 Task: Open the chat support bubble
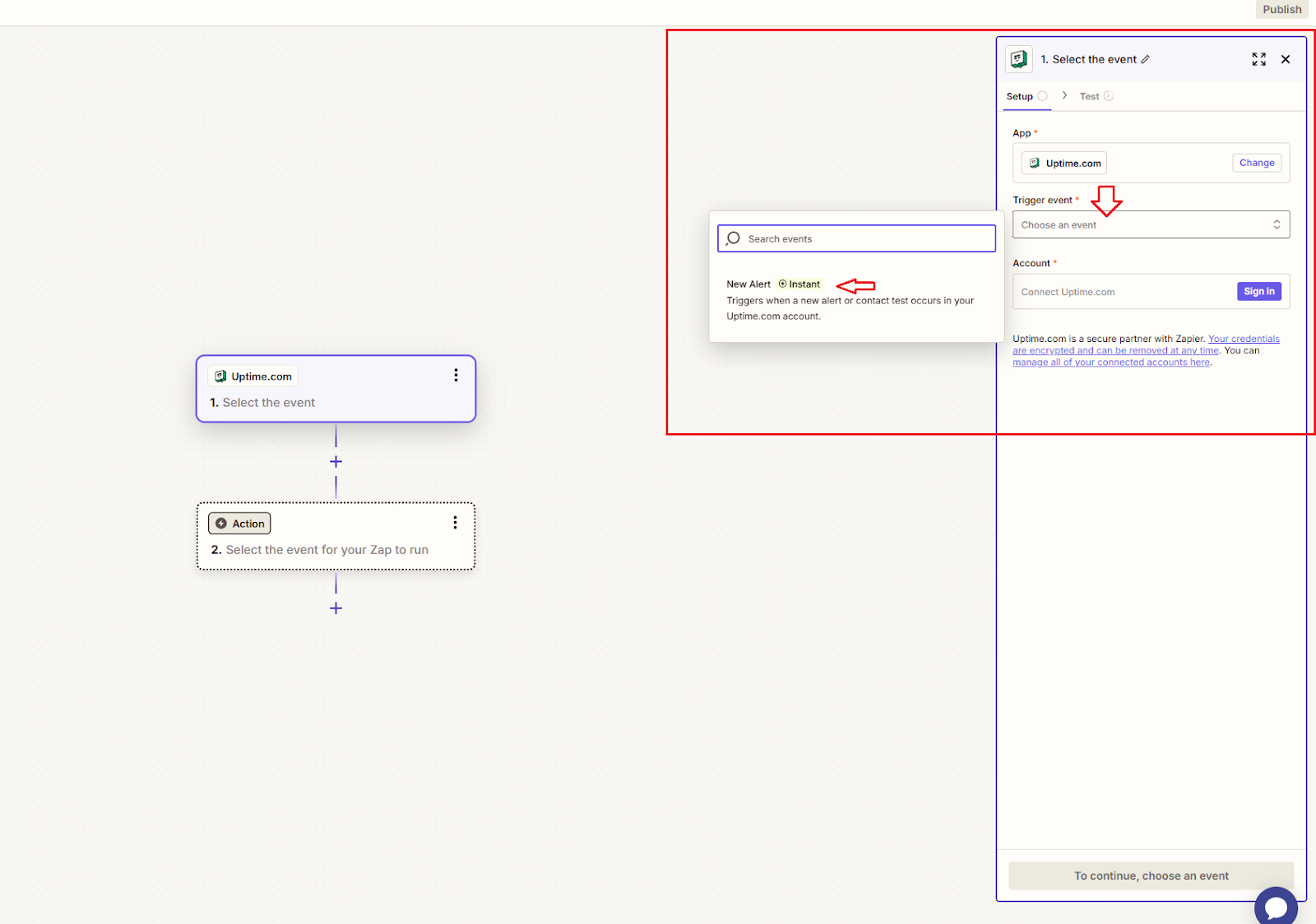pyautogui.click(x=1276, y=907)
